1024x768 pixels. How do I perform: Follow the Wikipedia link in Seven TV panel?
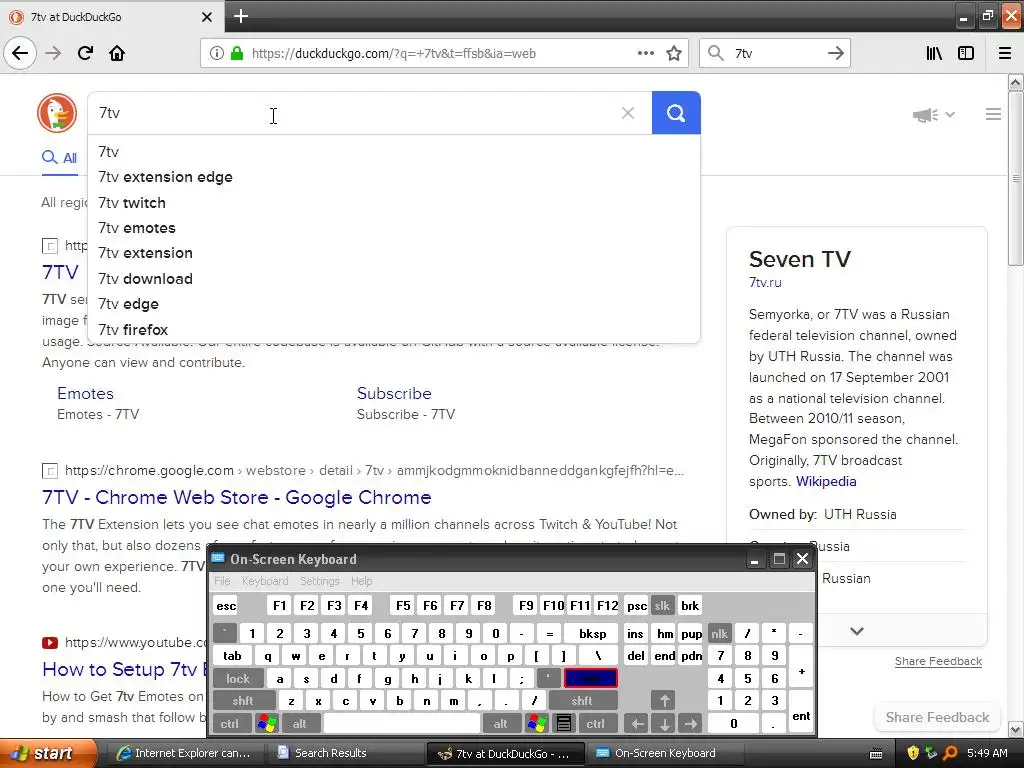tap(826, 481)
